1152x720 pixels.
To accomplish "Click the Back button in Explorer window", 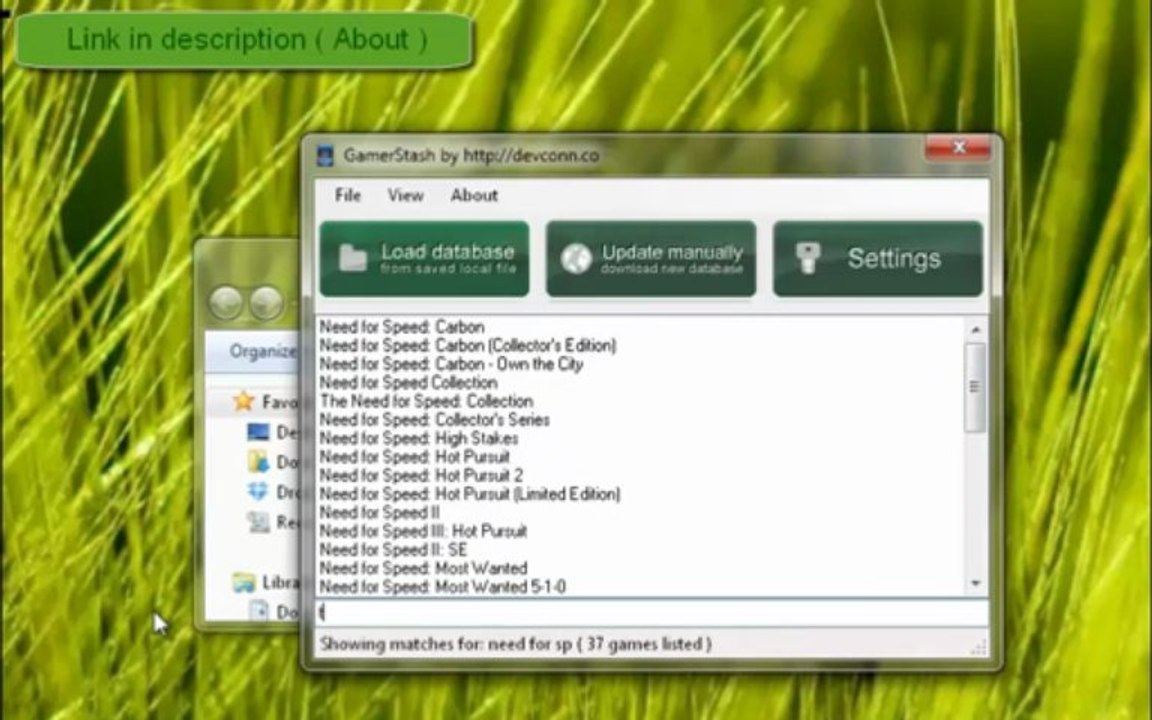I will point(226,303).
